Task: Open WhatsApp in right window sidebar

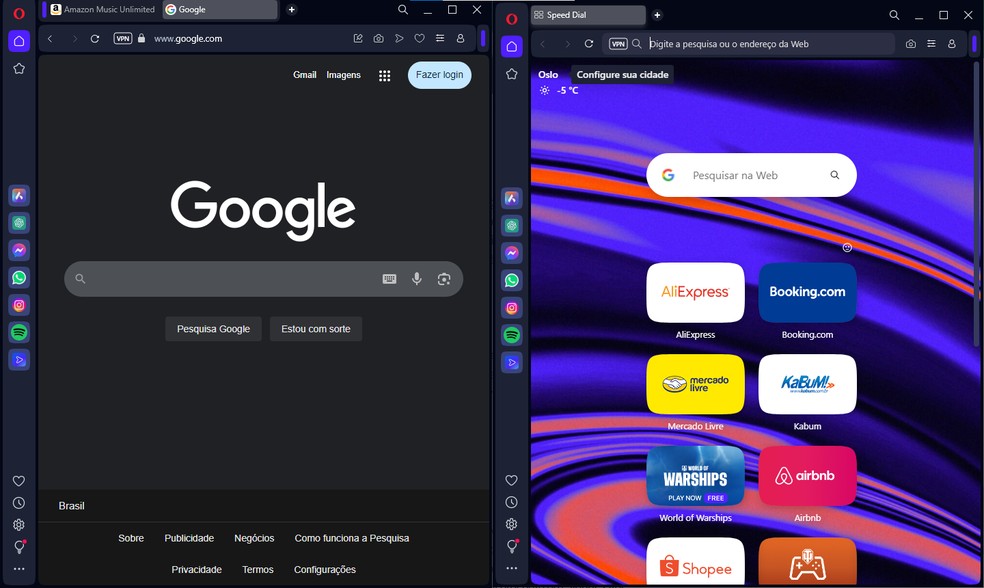Action: (511, 281)
